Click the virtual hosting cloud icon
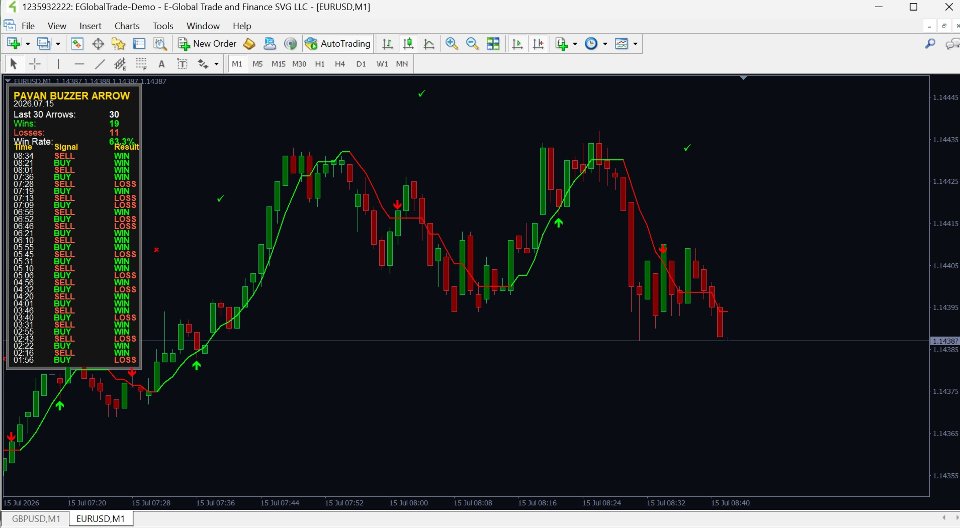 (x=269, y=43)
